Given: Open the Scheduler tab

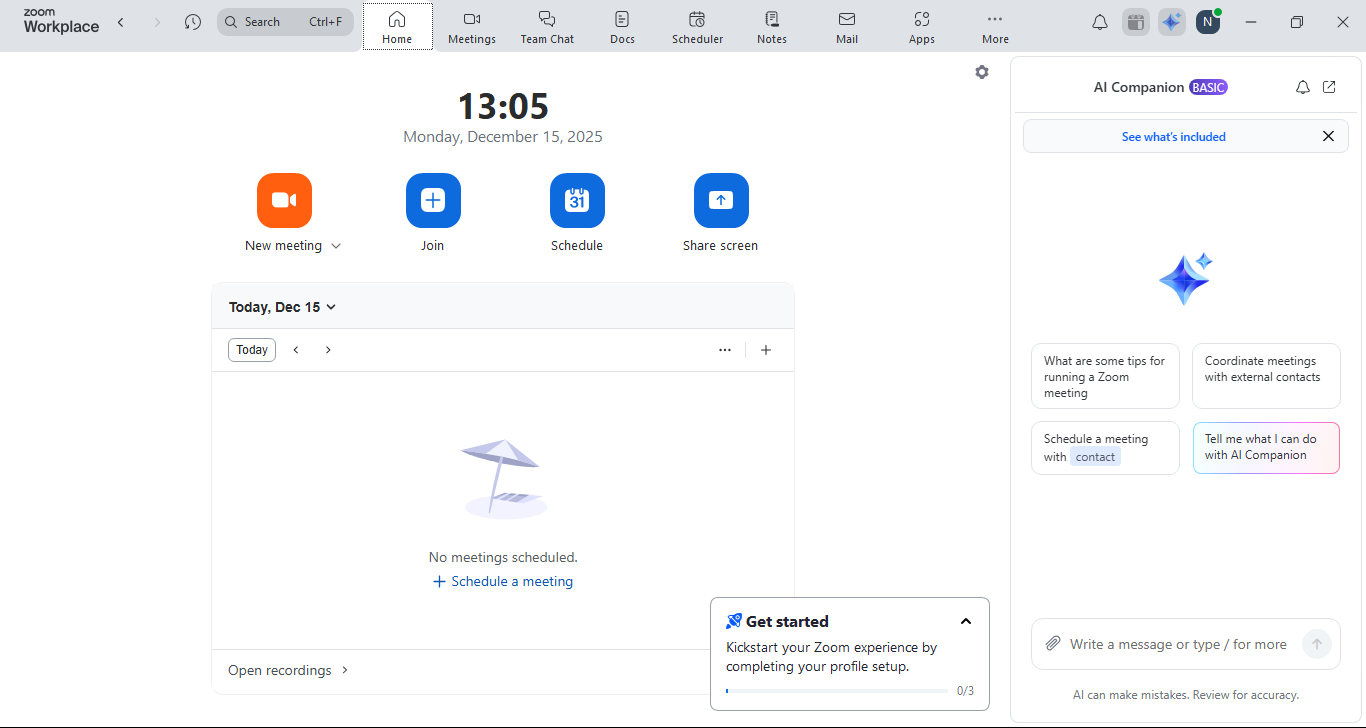Looking at the screenshot, I should coord(697,27).
